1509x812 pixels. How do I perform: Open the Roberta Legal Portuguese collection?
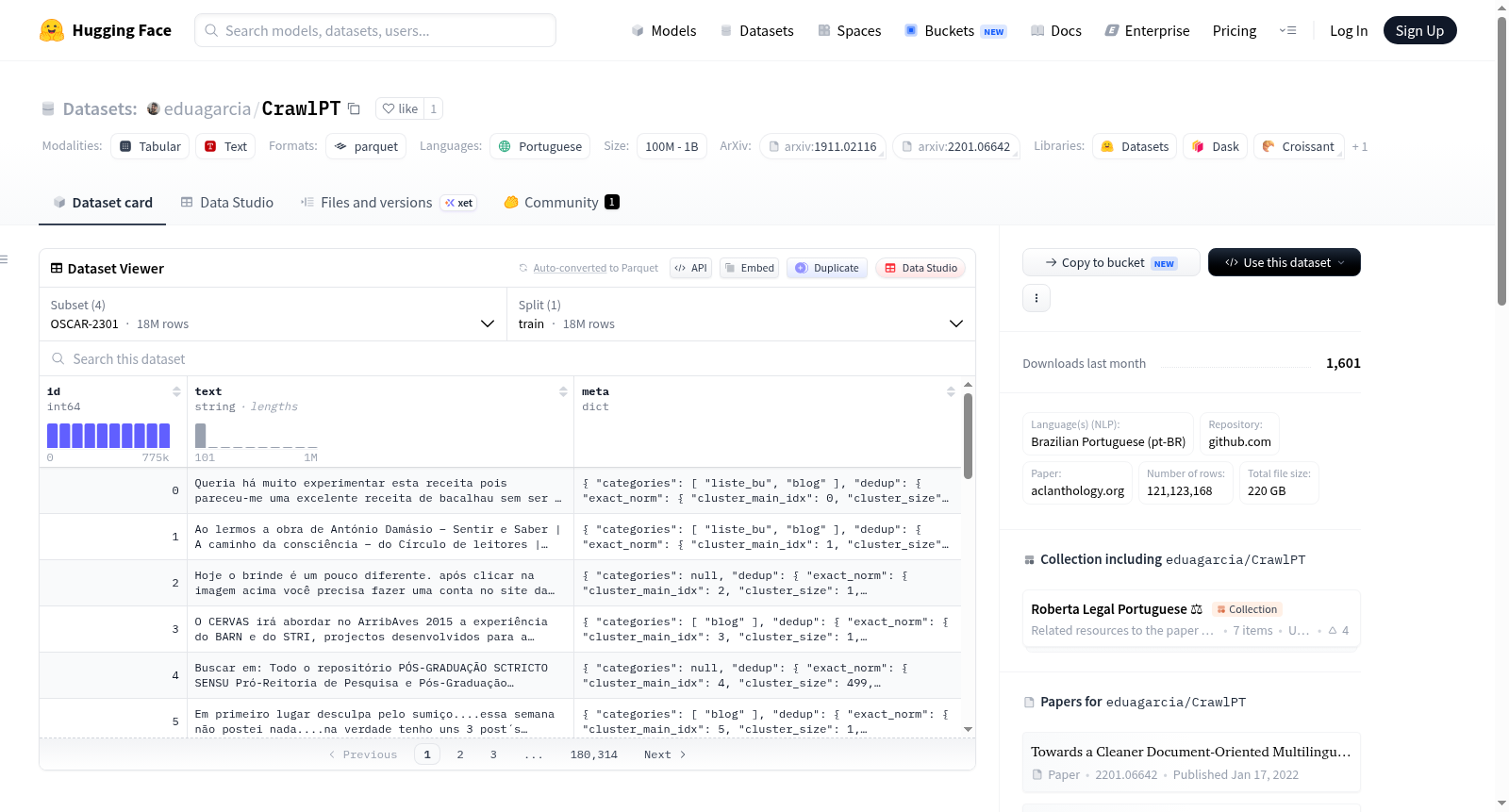click(x=1191, y=619)
